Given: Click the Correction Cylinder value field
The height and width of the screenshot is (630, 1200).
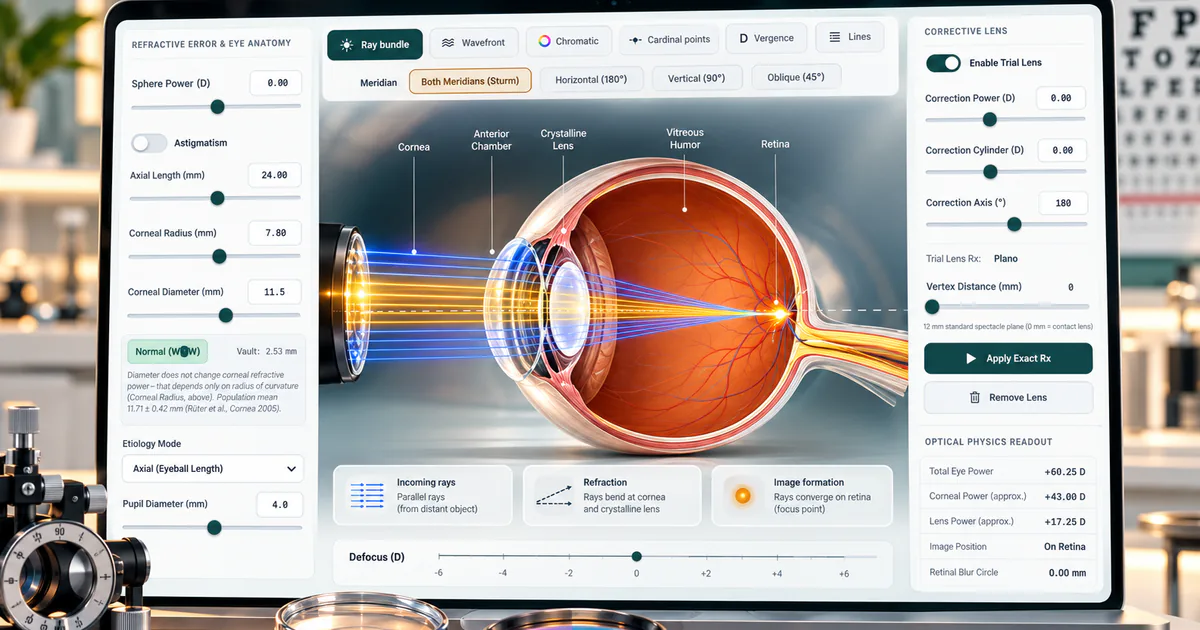Looking at the screenshot, I should coord(1062,150).
